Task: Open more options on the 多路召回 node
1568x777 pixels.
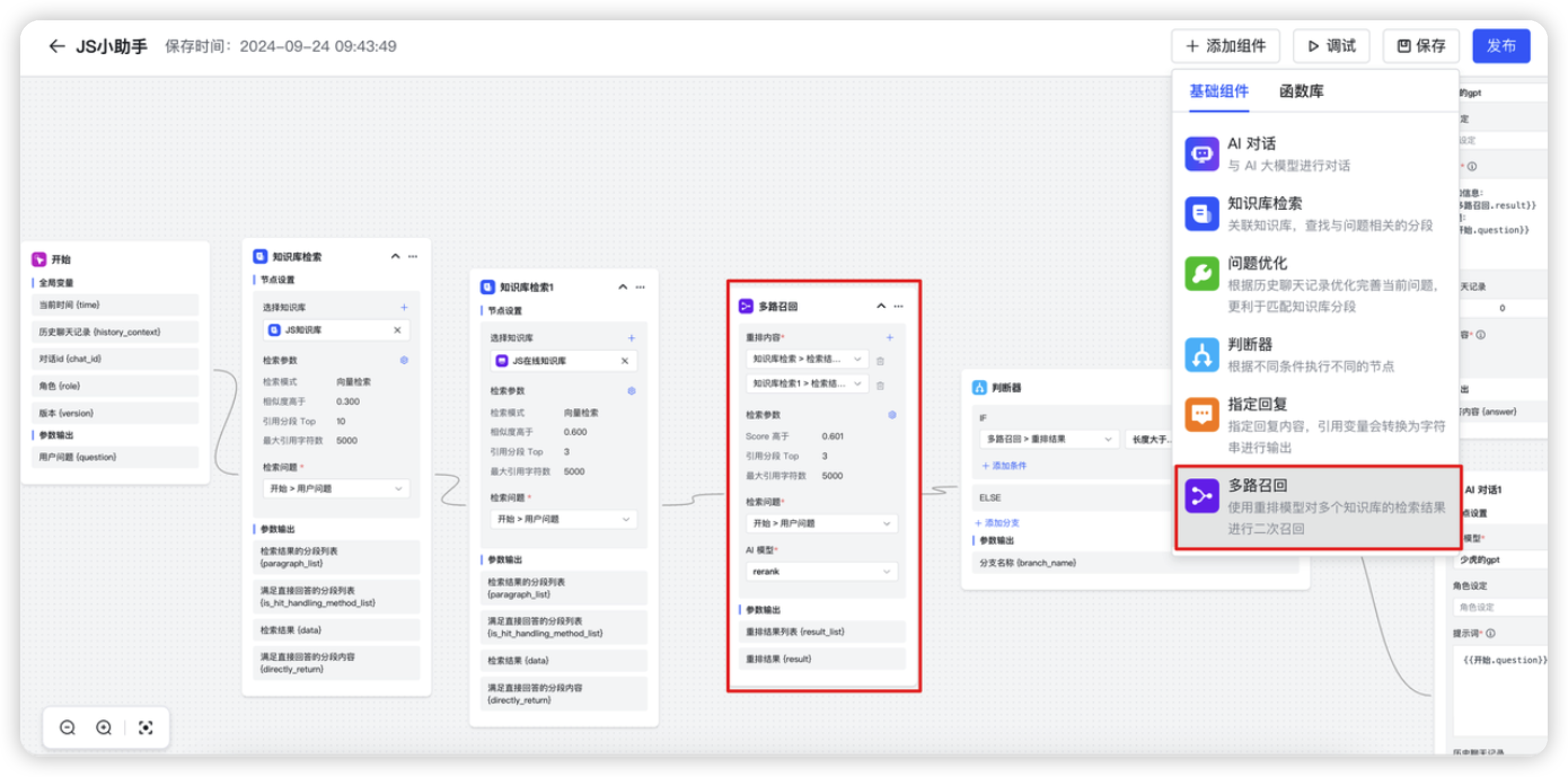Action: click(x=898, y=306)
